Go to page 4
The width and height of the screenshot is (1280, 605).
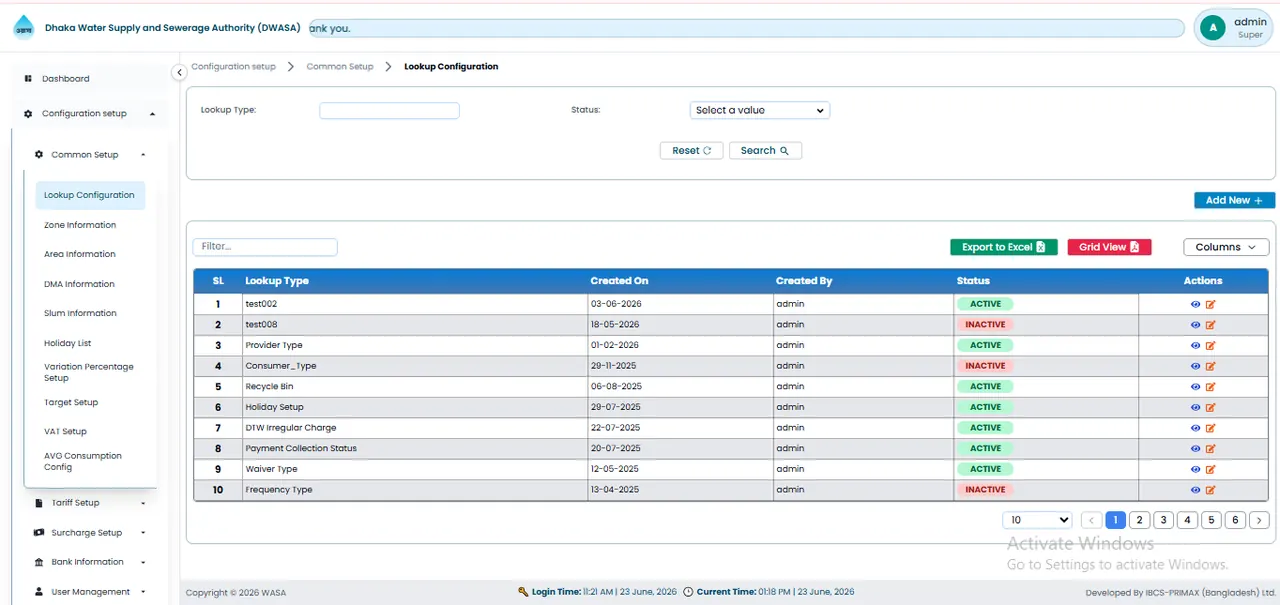(1187, 520)
